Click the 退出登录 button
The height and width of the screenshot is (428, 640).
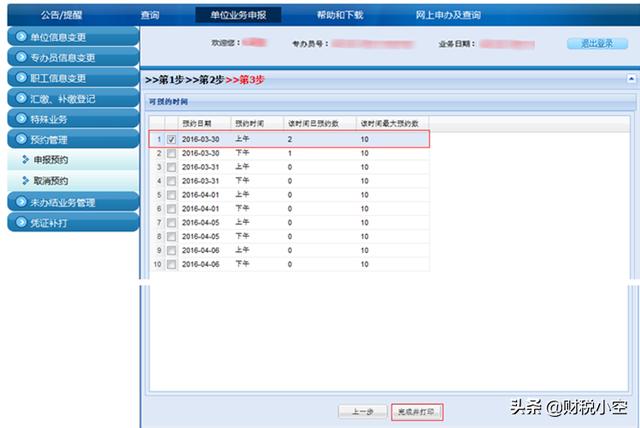tap(597, 43)
